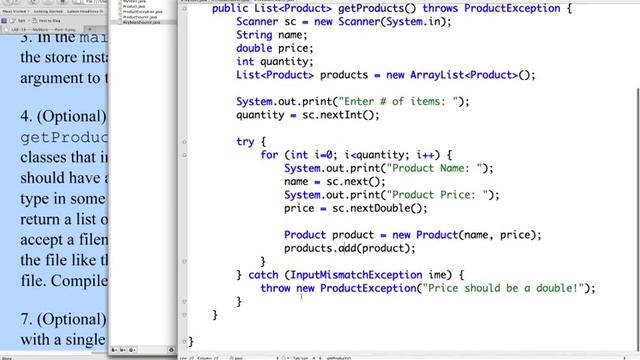Viewport: 640px width, 360px height.
Task: Click the line 'price = sc.nextDouble();'
Action: coord(356,208)
